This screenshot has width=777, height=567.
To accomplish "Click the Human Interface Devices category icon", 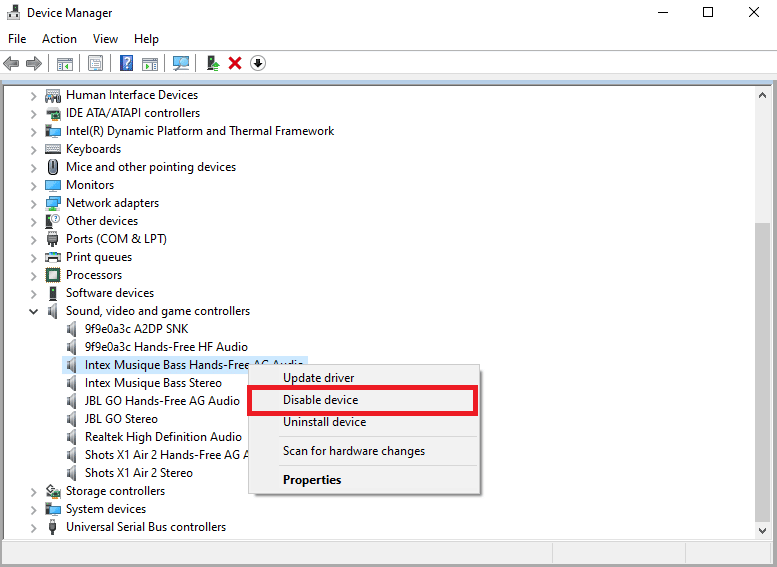I will (53, 95).
